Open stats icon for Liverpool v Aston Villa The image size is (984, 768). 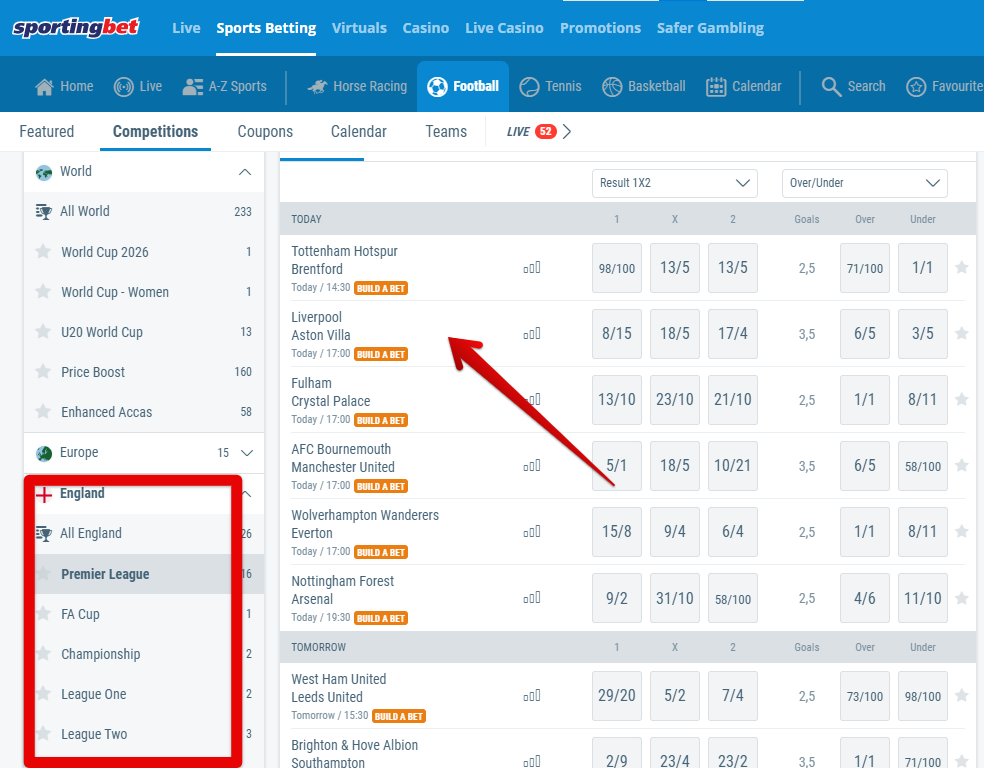532,334
